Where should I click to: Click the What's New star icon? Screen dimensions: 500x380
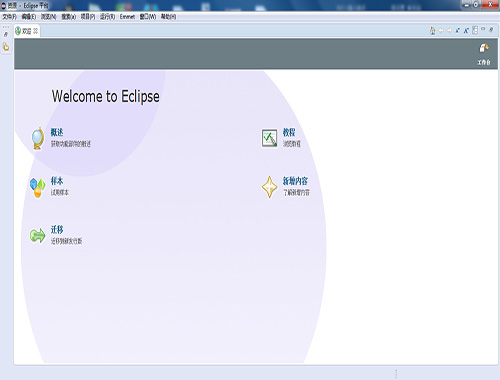(269, 187)
